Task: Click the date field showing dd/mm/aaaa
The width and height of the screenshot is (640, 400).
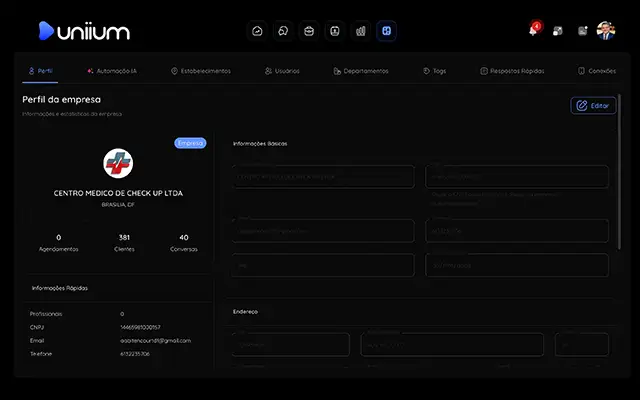Action: [517, 265]
